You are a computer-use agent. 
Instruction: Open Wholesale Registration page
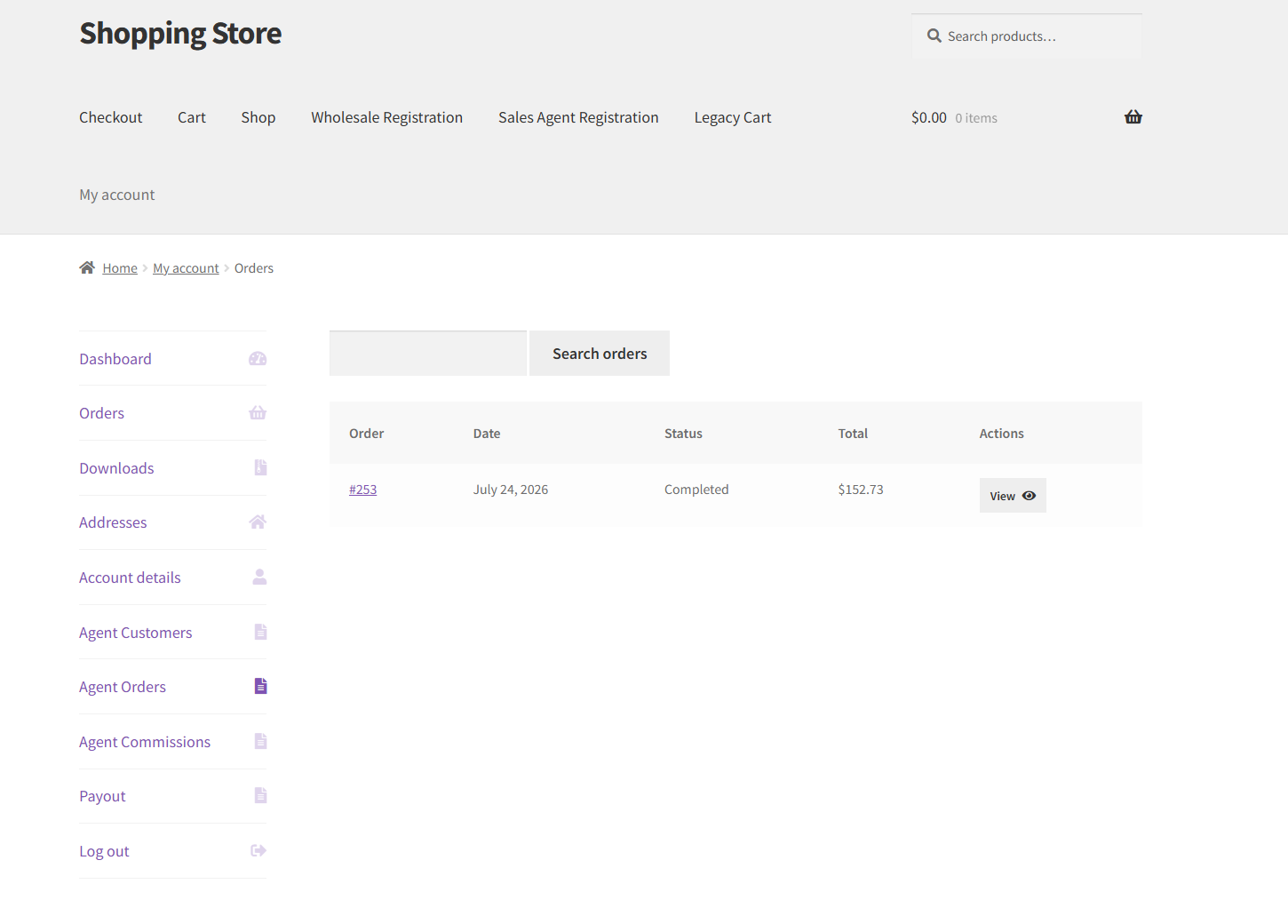point(387,117)
